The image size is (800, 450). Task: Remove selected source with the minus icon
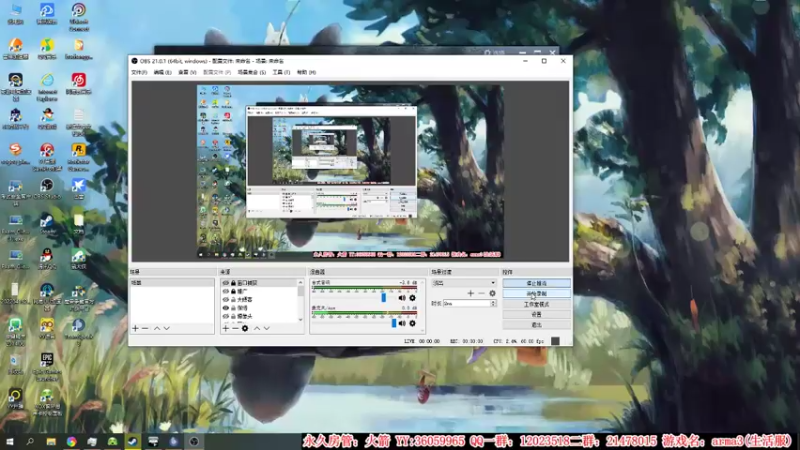point(235,328)
